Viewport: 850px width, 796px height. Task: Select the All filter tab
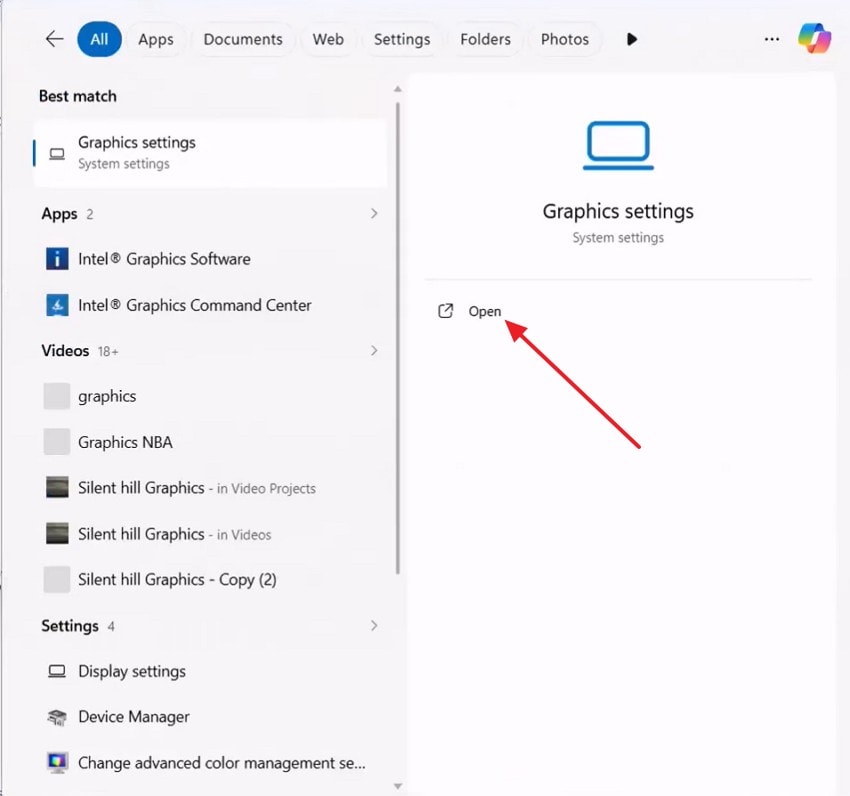pos(99,39)
